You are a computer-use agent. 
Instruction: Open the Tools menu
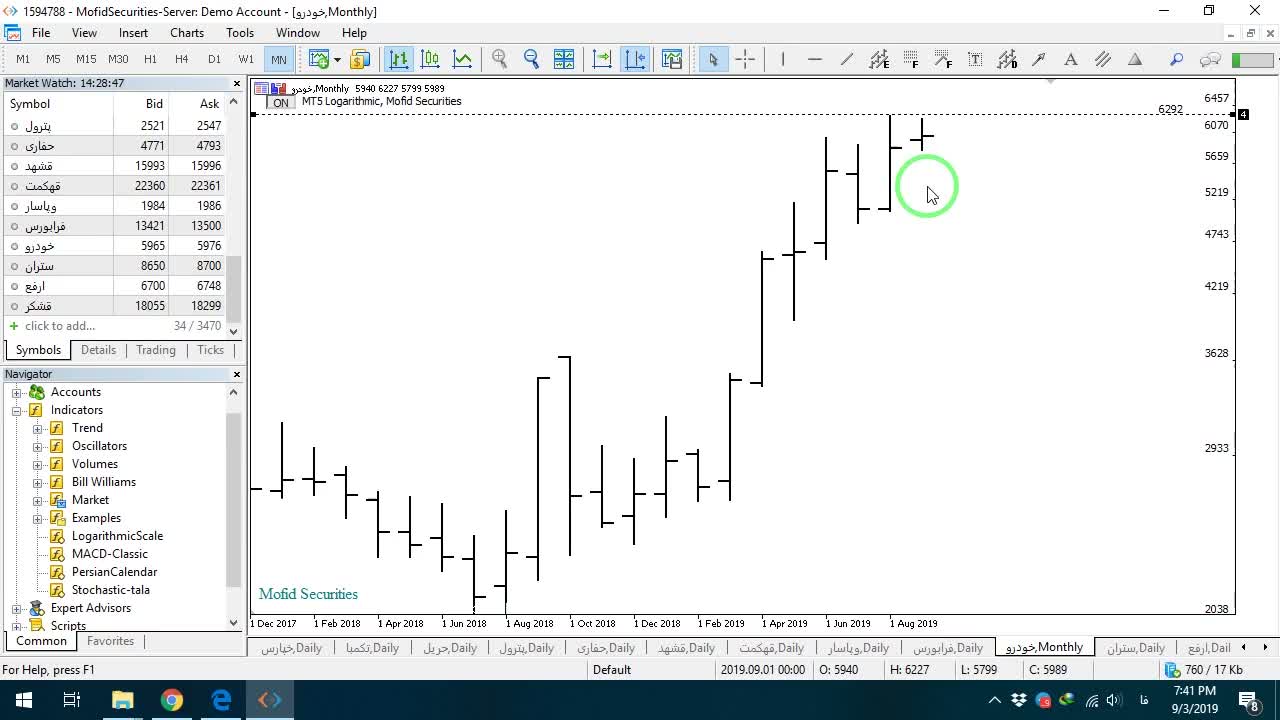pyautogui.click(x=240, y=33)
